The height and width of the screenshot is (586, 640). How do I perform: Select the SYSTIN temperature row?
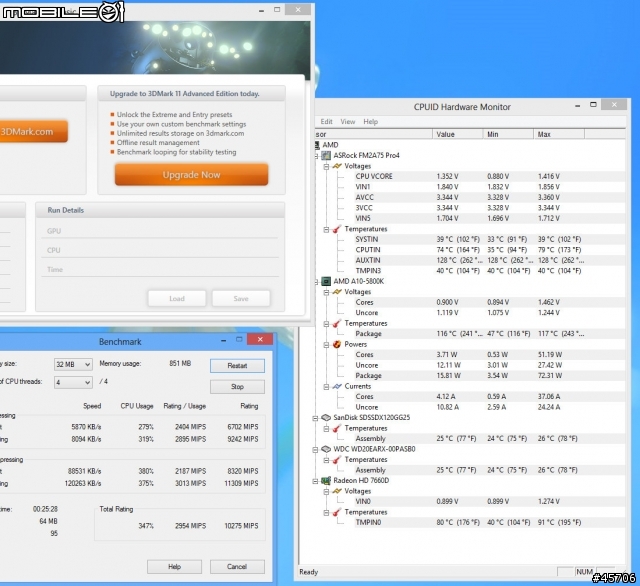(x=489, y=239)
